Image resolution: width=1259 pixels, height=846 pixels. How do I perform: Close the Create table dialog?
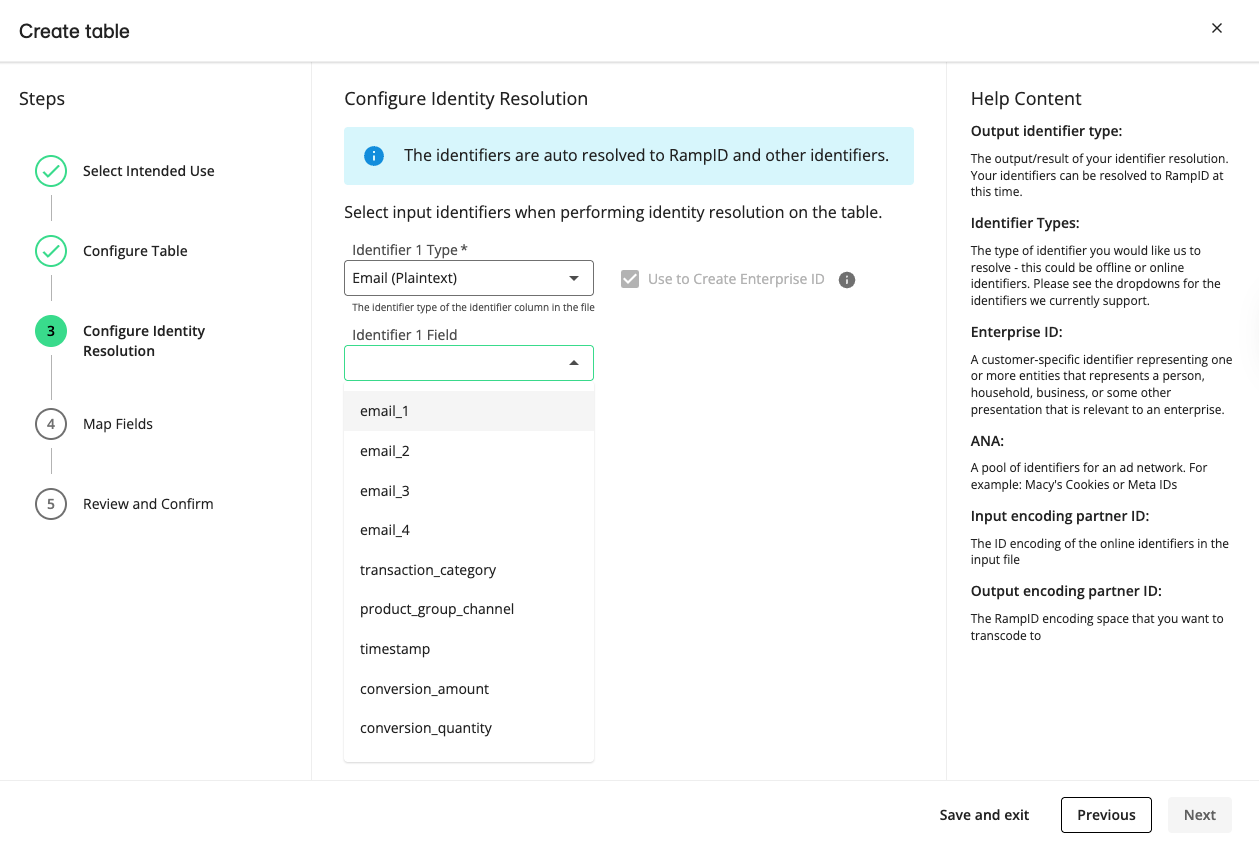coord(1217,29)
